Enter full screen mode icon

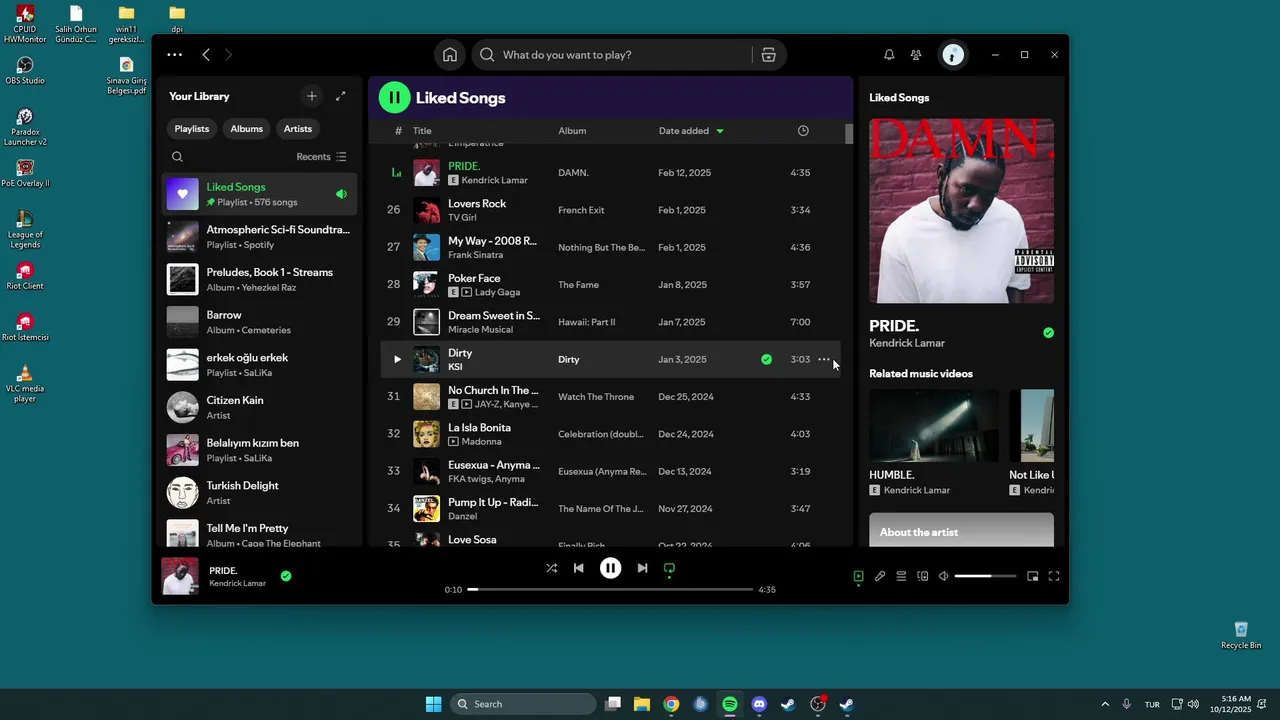(x=1054, y=576)
